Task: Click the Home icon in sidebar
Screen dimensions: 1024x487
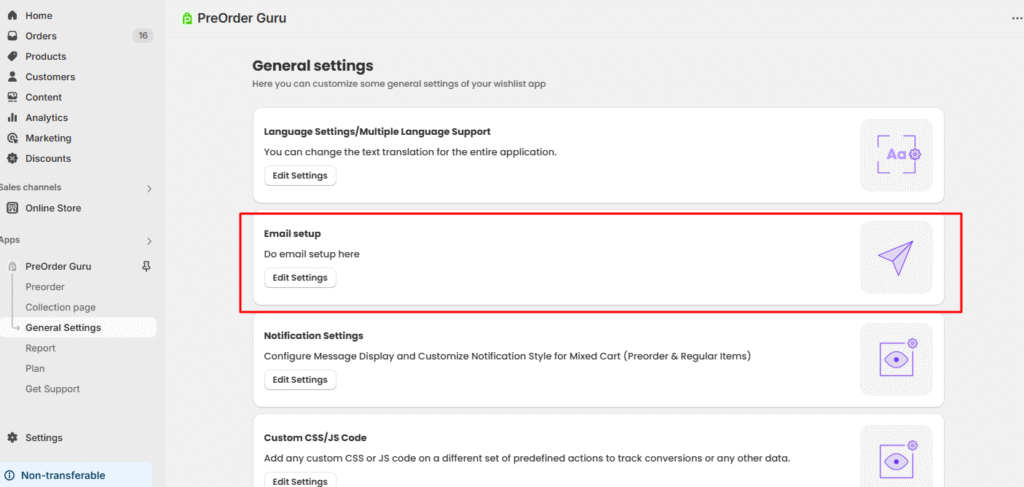Action: (12, 16)
